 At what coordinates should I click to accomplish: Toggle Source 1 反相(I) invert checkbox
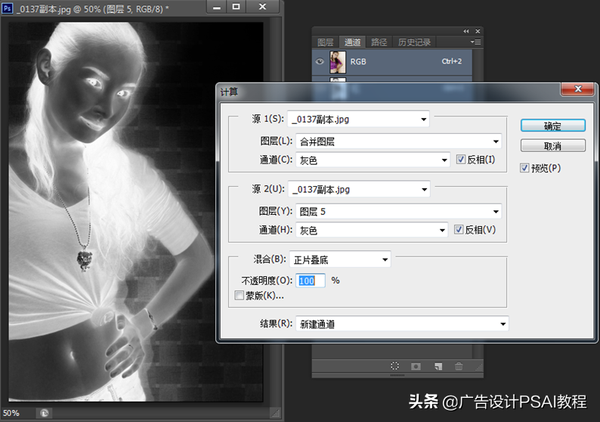tap(461, 159)
